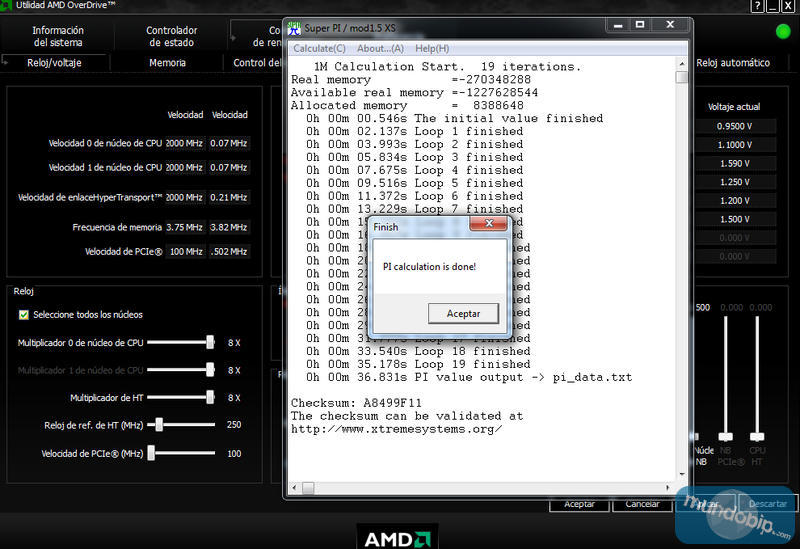Click the Frecuencia de memoria 3.75 MHz value
Image resolution: width=800 pixels, height=549 pixels.
pyautogui.click(x=184, y=227)
